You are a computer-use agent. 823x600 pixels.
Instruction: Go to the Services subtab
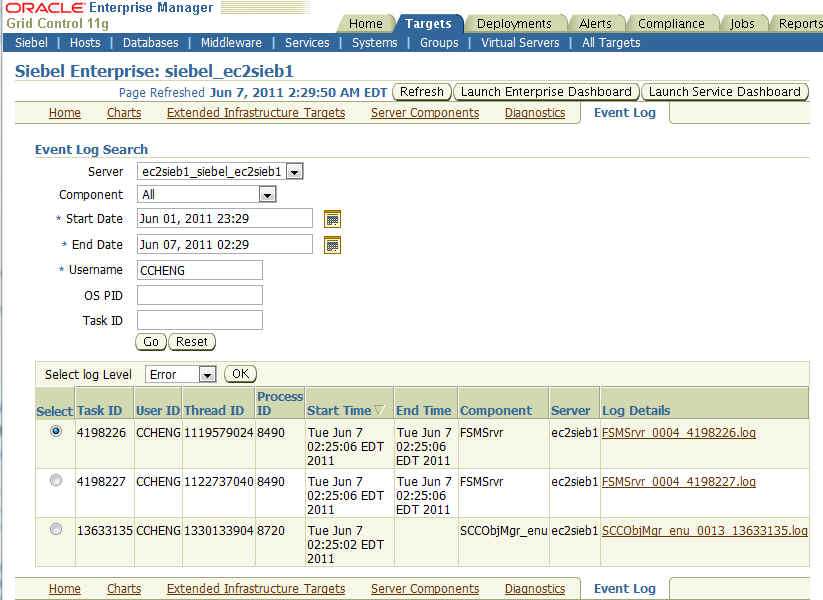click(307, 43)
